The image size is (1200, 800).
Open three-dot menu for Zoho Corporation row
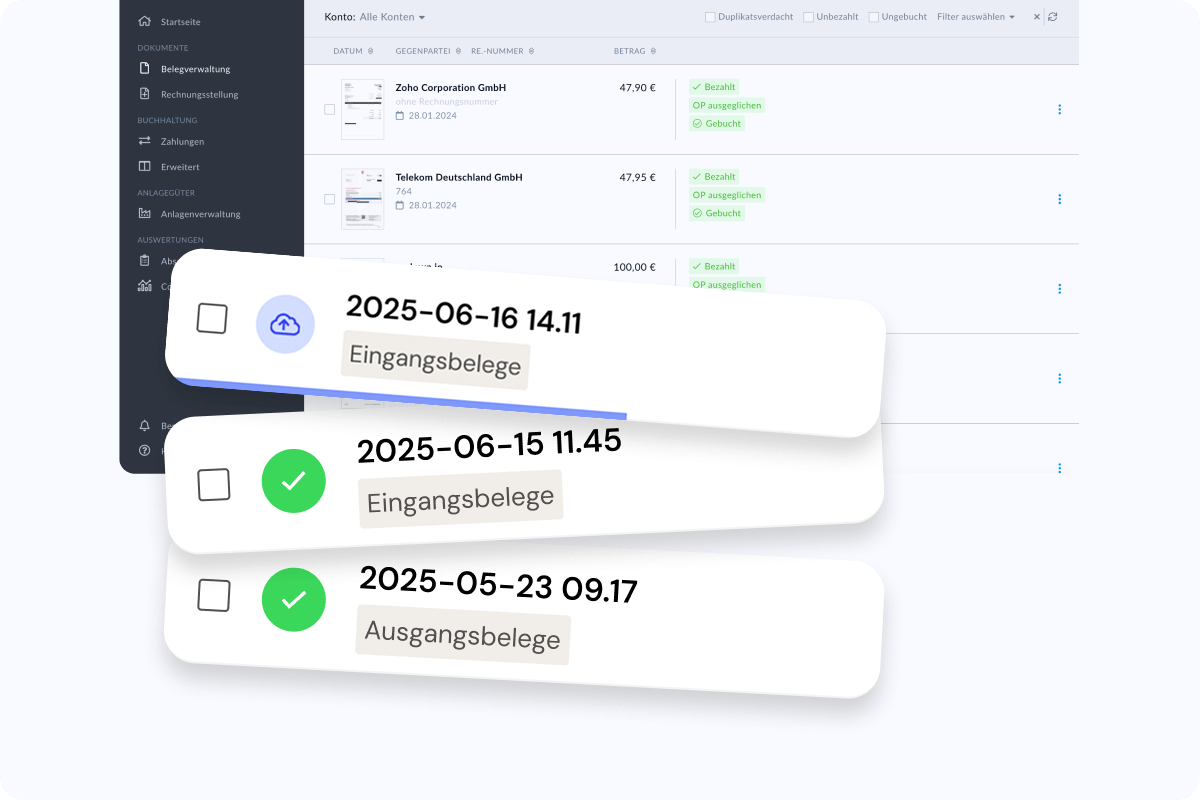click(x=1059, y=109)
